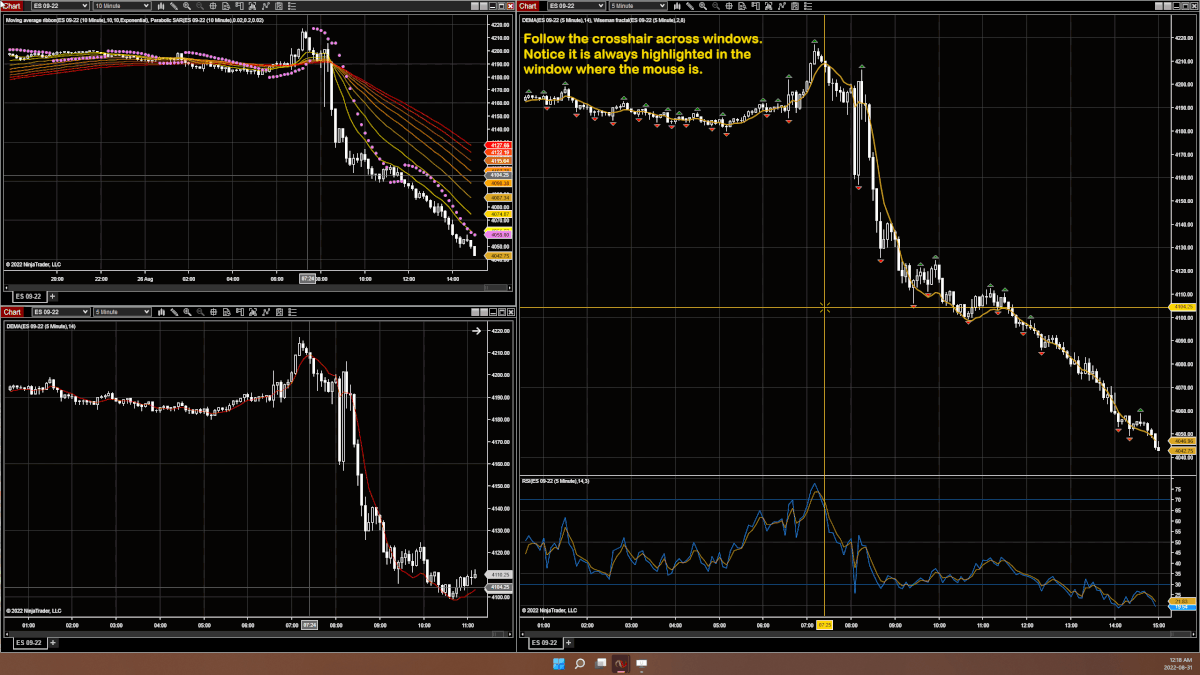Open Windows Start menu on the taskbar
This screenshot has width=1200, height=675.
click(x=558, y=664)
